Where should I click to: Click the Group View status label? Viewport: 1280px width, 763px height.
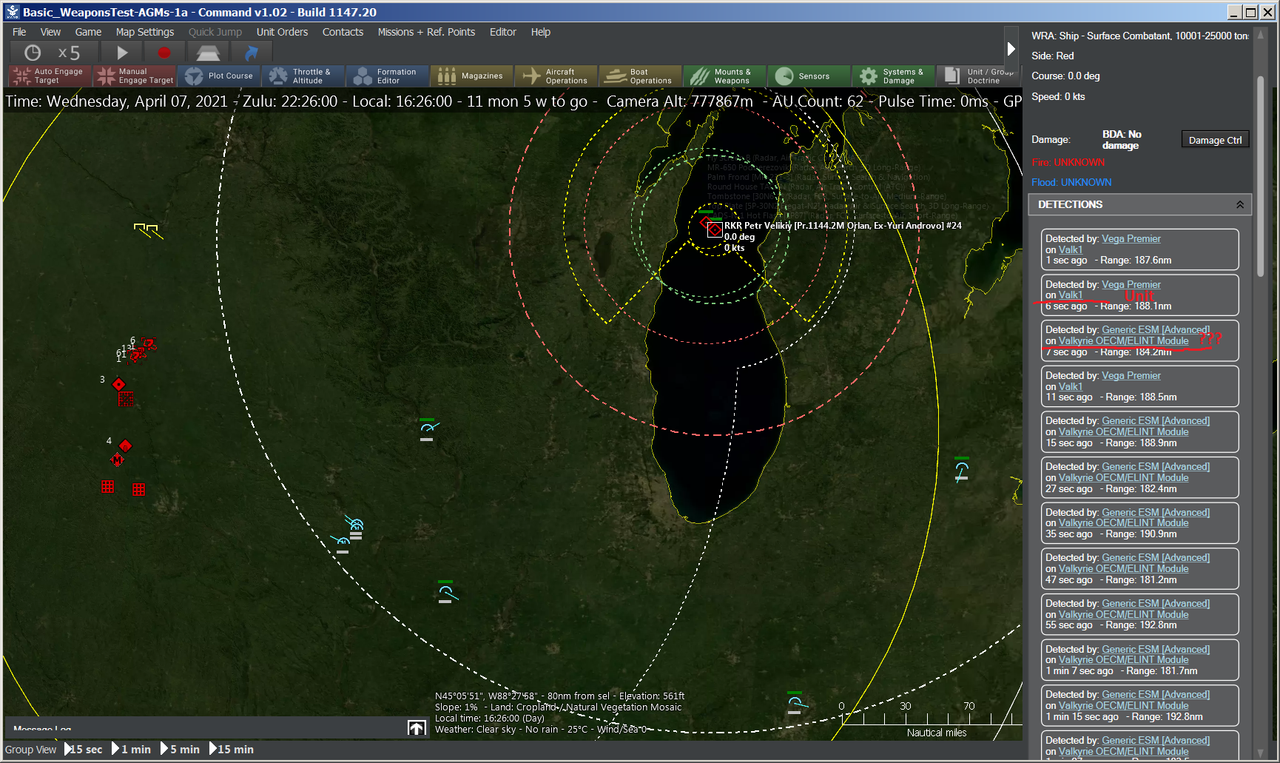point(31,749)
